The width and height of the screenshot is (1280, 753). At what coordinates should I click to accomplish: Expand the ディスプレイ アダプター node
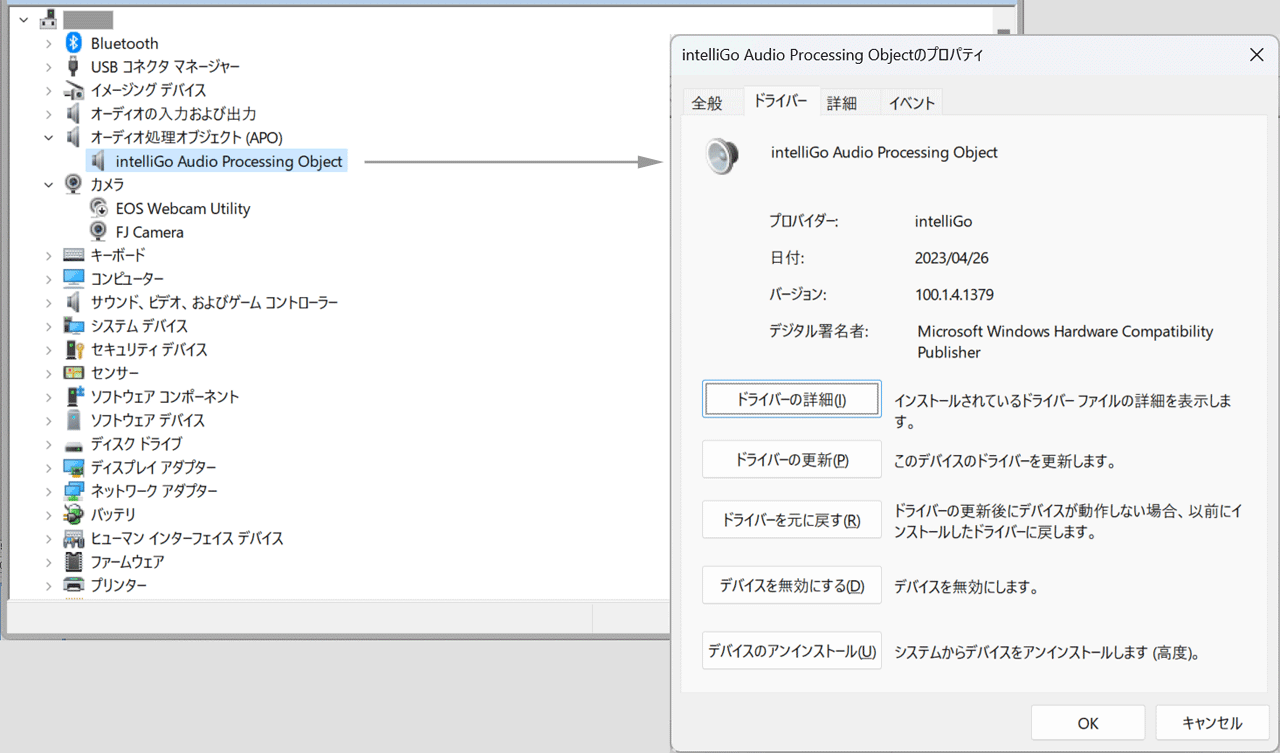(x=48, y=467)
